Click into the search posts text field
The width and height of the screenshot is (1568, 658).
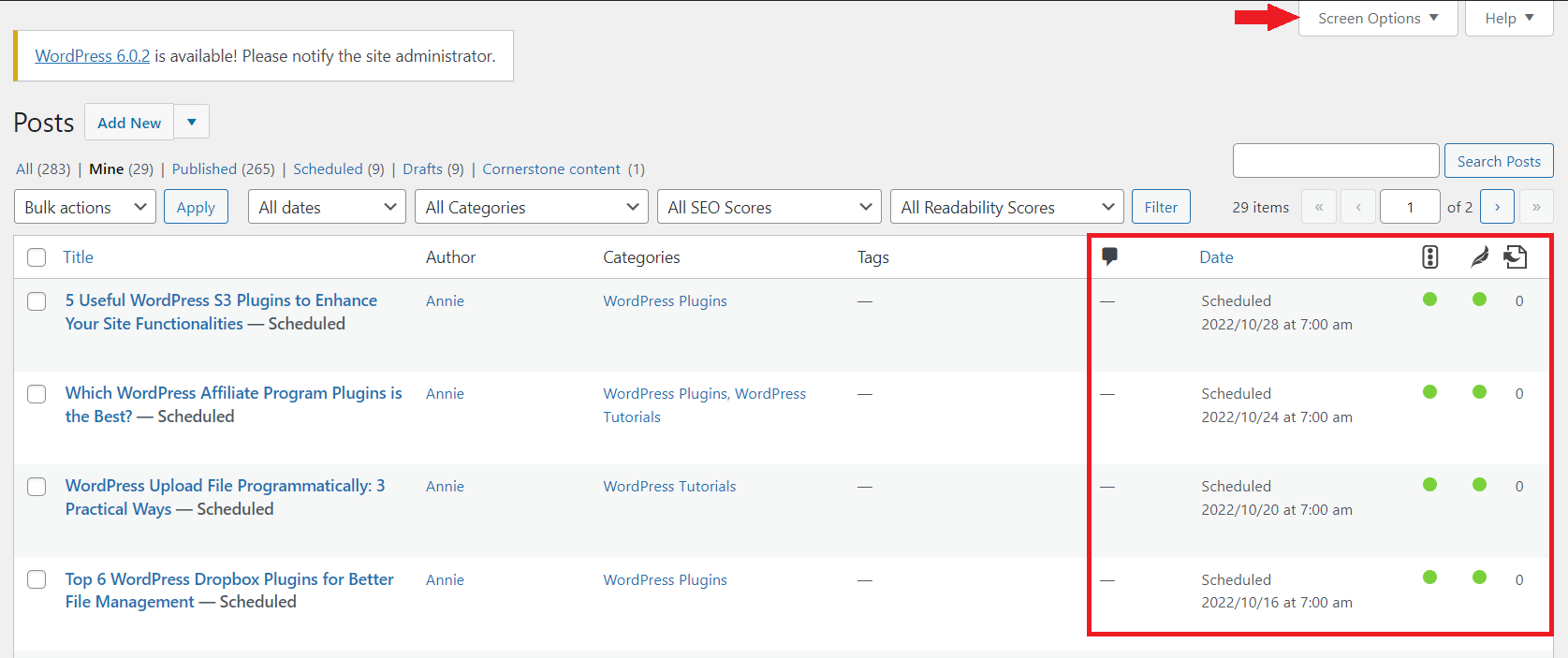(1336, 161)
